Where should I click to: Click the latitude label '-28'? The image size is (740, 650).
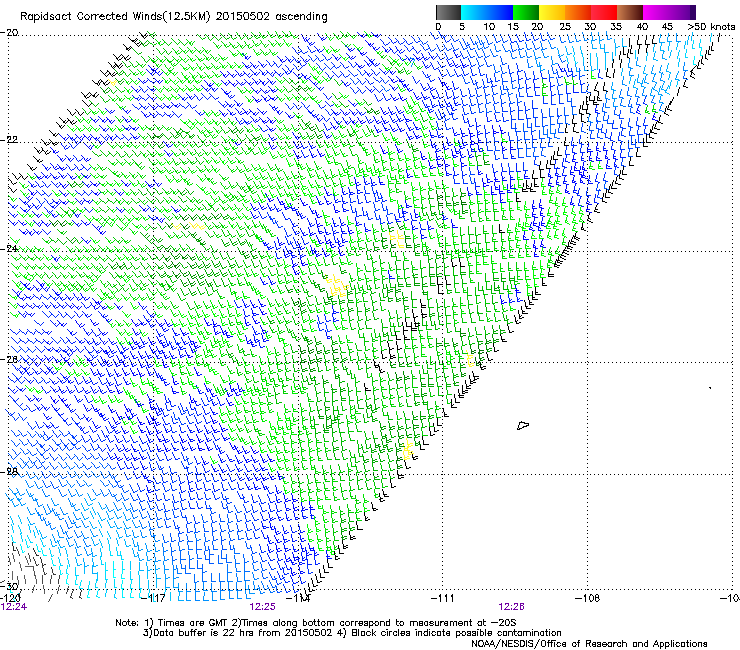tap(9, 471)
